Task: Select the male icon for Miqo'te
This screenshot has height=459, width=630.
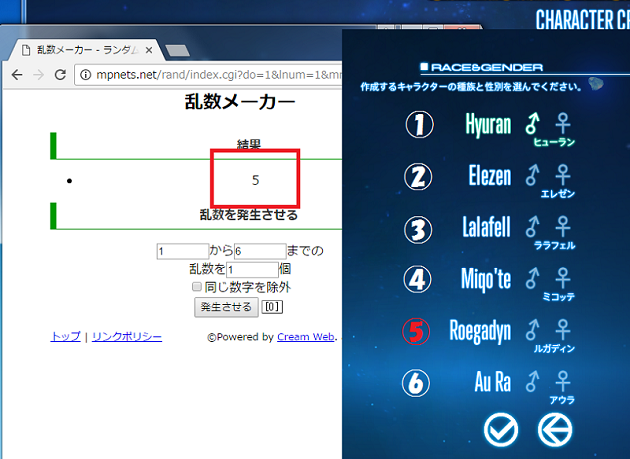Action: pyautogui.click(x=532, y=278)
